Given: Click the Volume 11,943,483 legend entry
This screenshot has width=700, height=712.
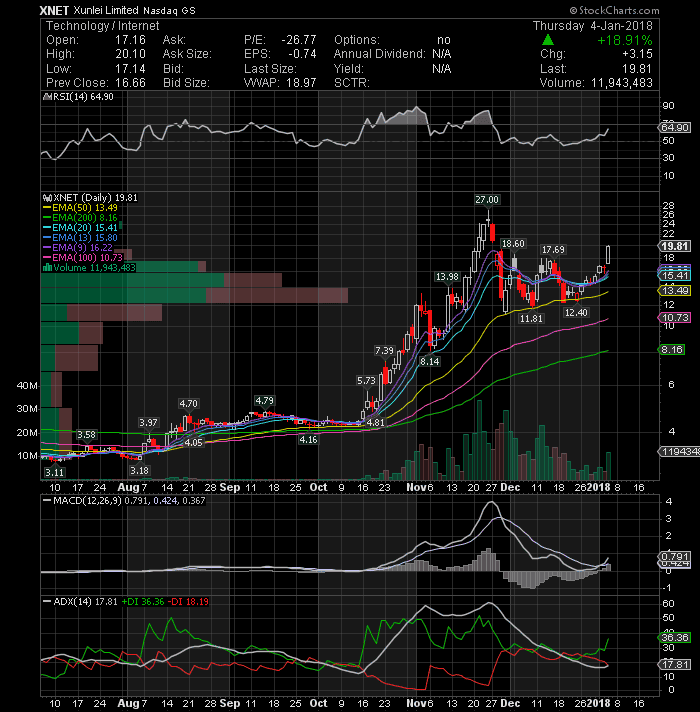Looking at the screenshot, I should click(x=94, y=267).
